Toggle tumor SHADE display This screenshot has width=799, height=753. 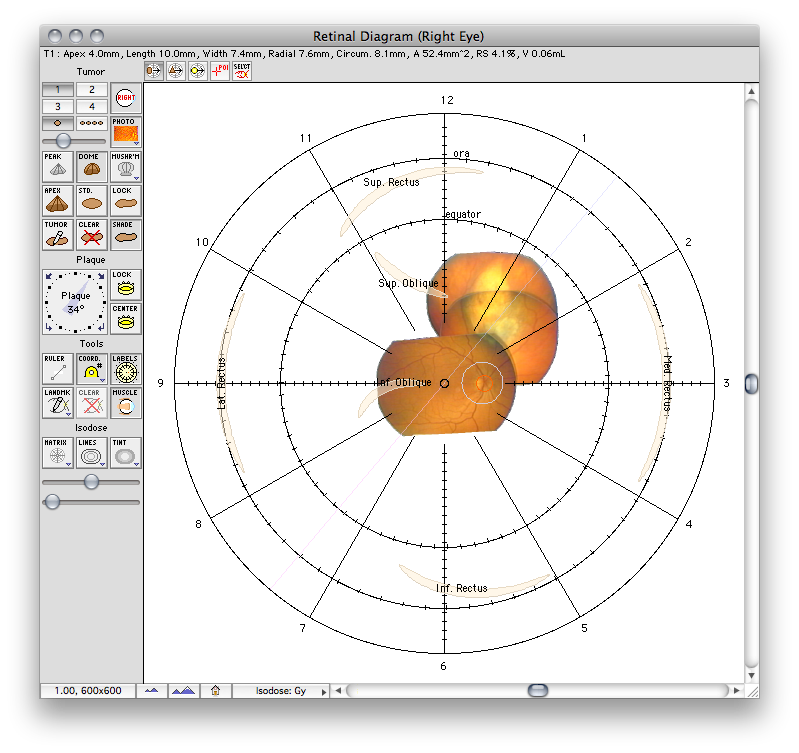pos(125,234)
